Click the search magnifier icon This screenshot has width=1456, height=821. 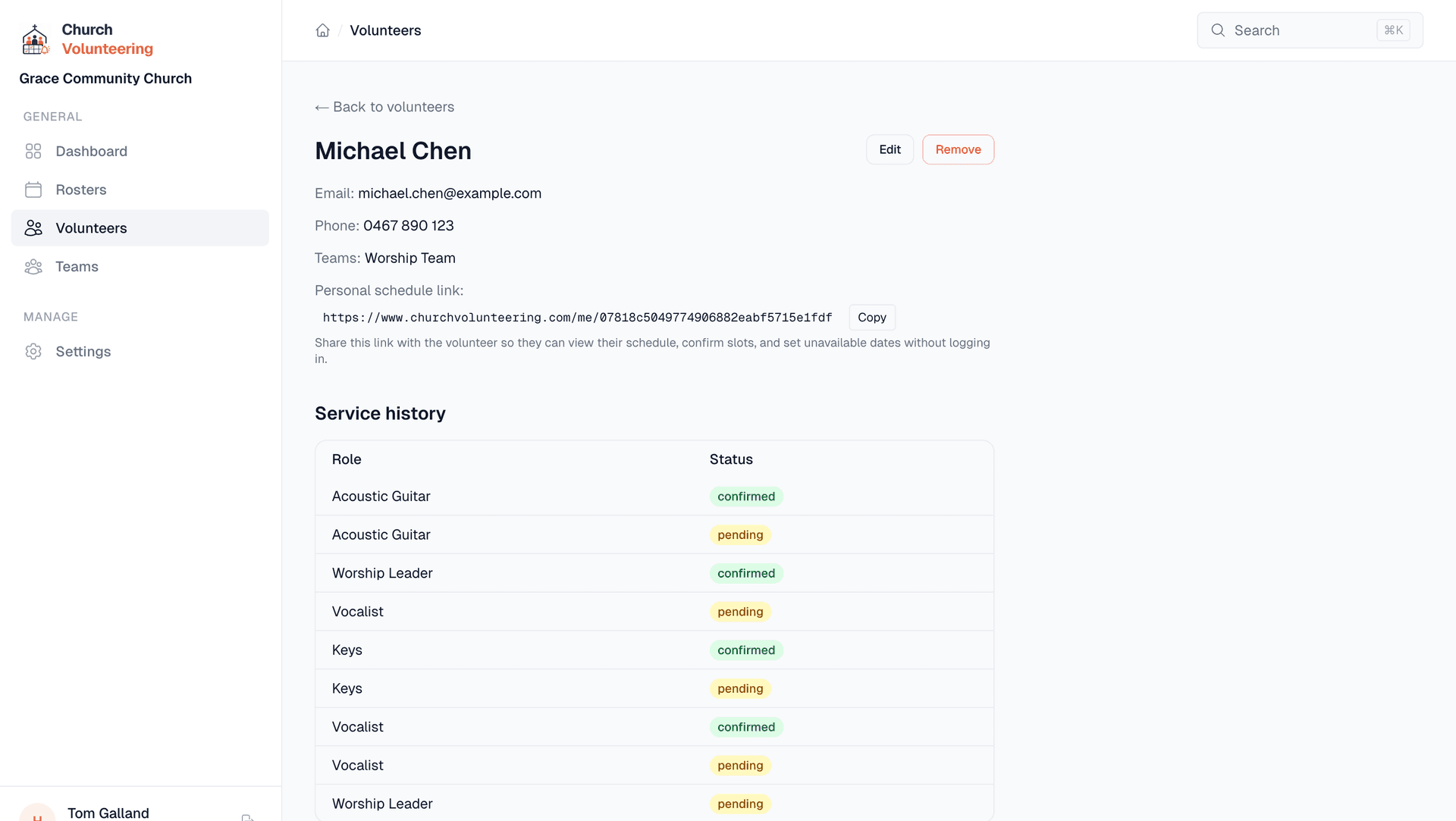click(x=1218, y=30)
